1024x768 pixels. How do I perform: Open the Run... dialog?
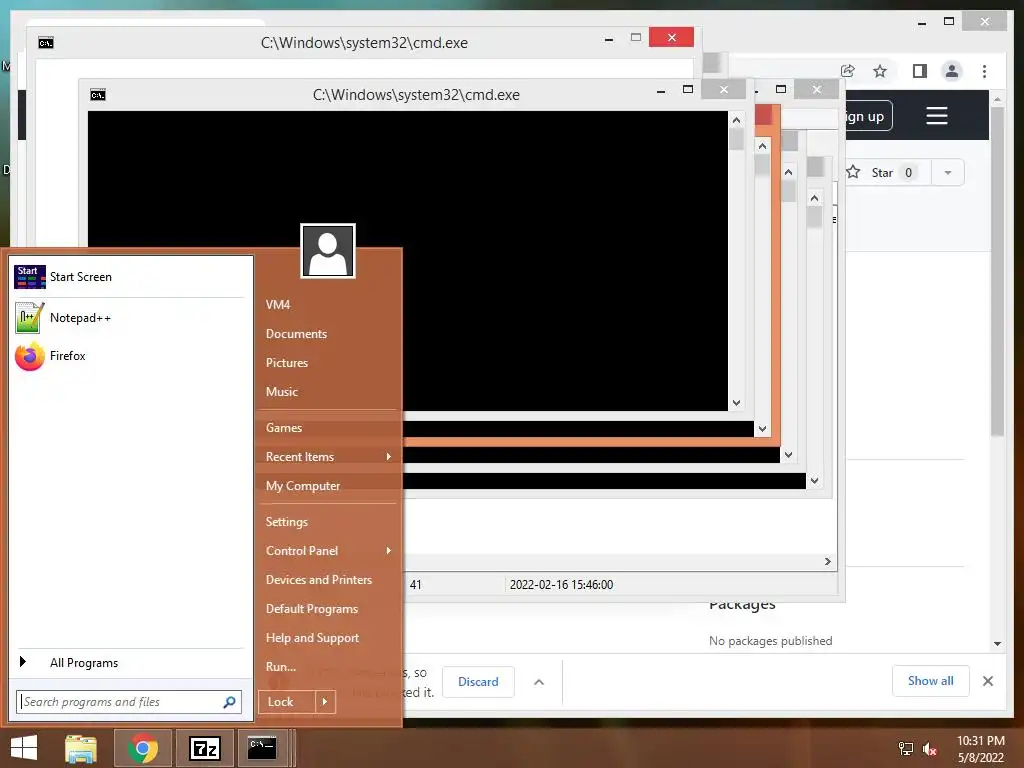pos(281,667)
